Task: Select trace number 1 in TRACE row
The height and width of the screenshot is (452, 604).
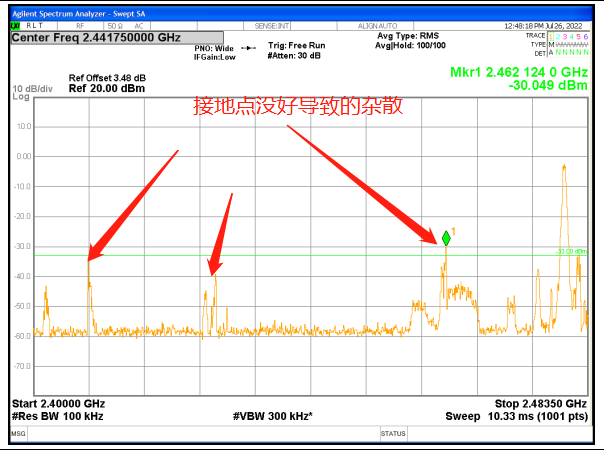Action: coord(551,37)
